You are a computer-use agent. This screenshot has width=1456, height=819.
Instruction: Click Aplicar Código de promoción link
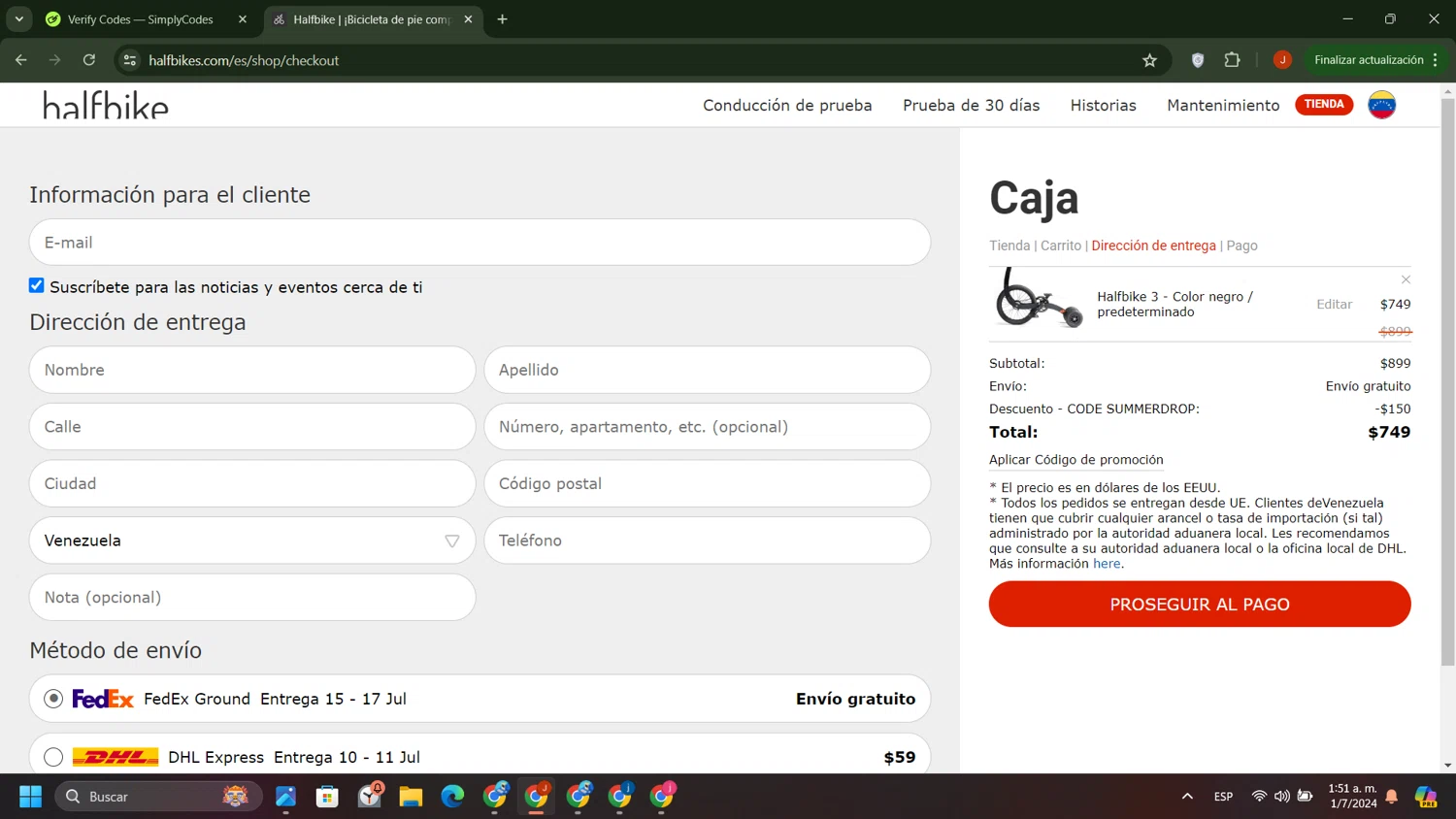coord(1075,460)
